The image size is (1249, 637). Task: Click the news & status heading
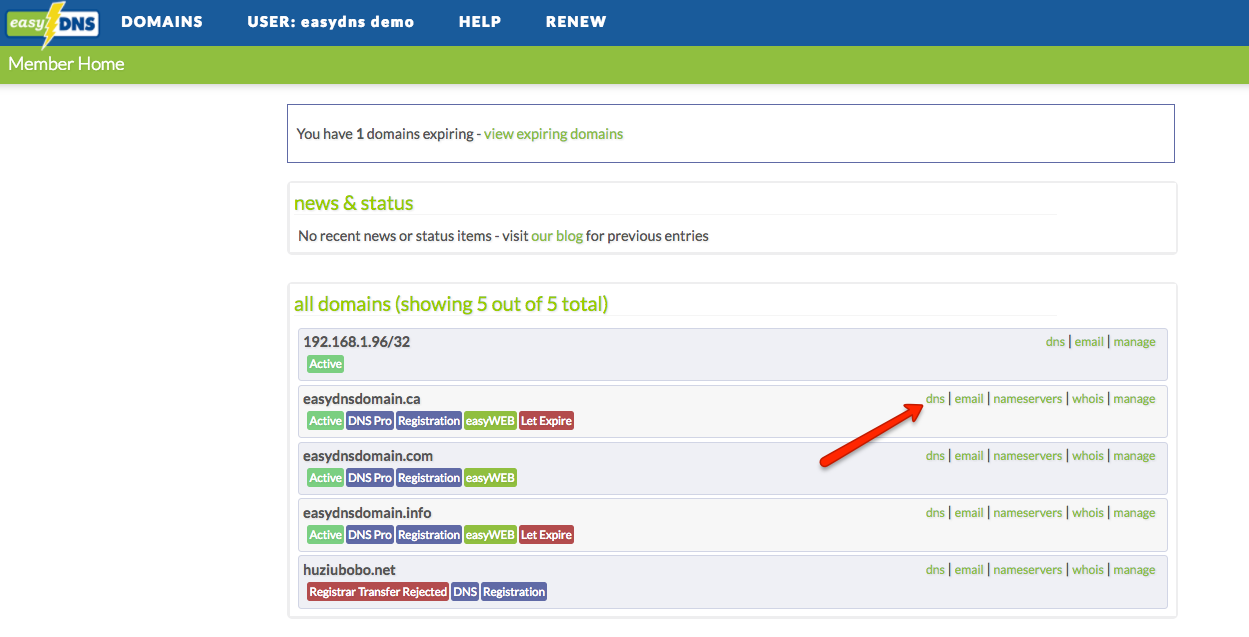click(354, 203)
